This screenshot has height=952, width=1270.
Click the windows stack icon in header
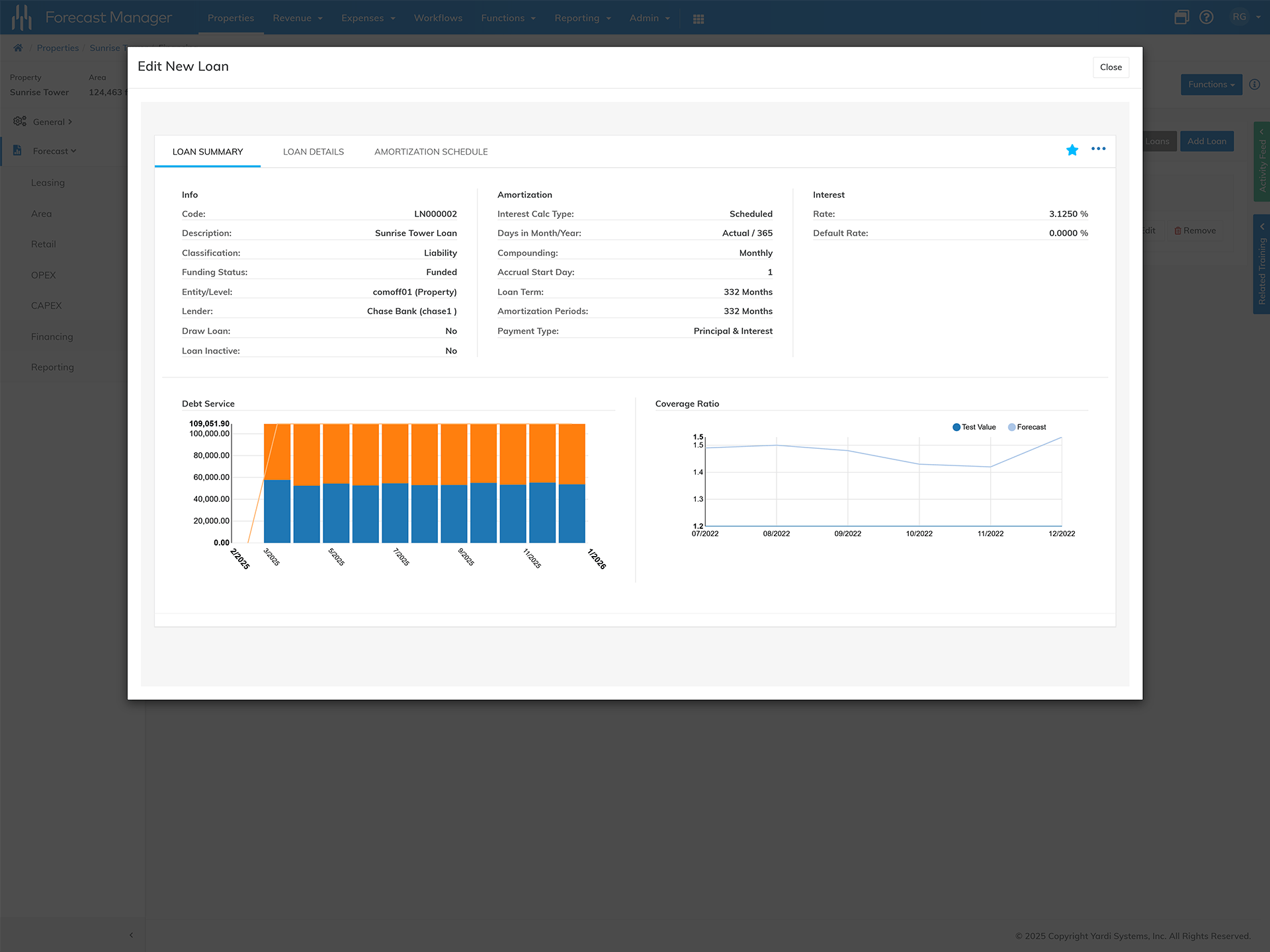pyautogui.click(x=1181, y=17)
